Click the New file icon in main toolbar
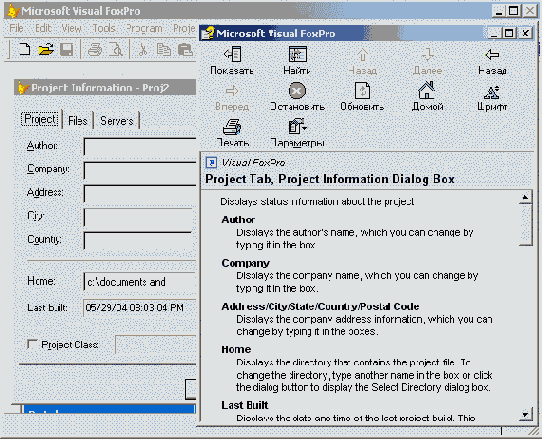542x439 pixels. [x=24, y=49]
